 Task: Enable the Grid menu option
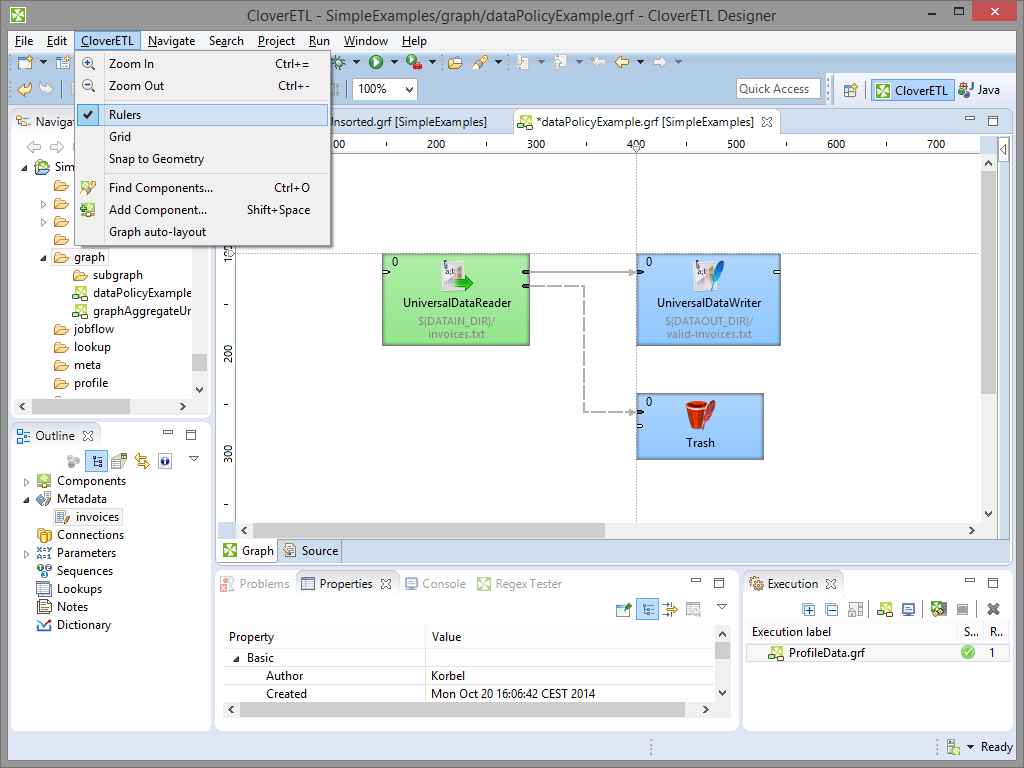click(x=202, y=137)
